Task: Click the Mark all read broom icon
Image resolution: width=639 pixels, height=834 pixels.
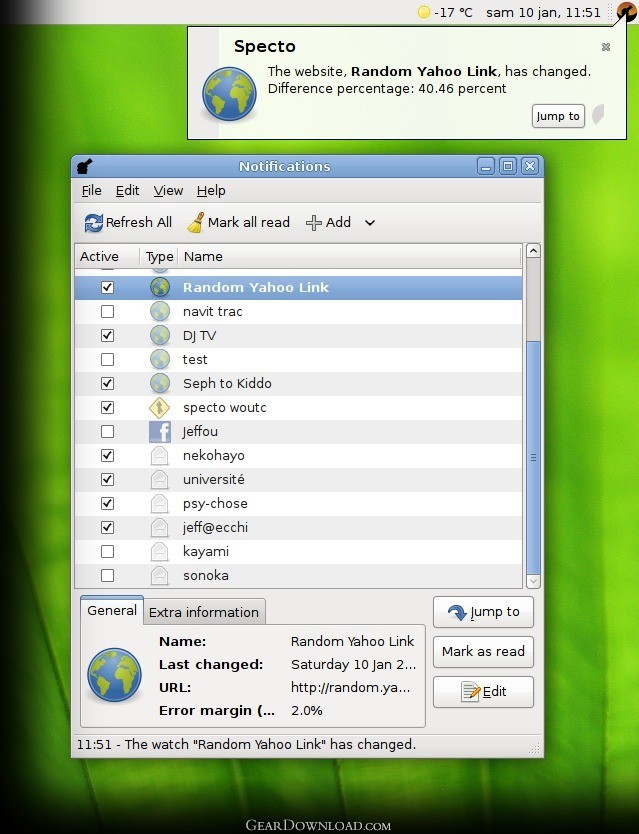Action: (x=196, y=223)
